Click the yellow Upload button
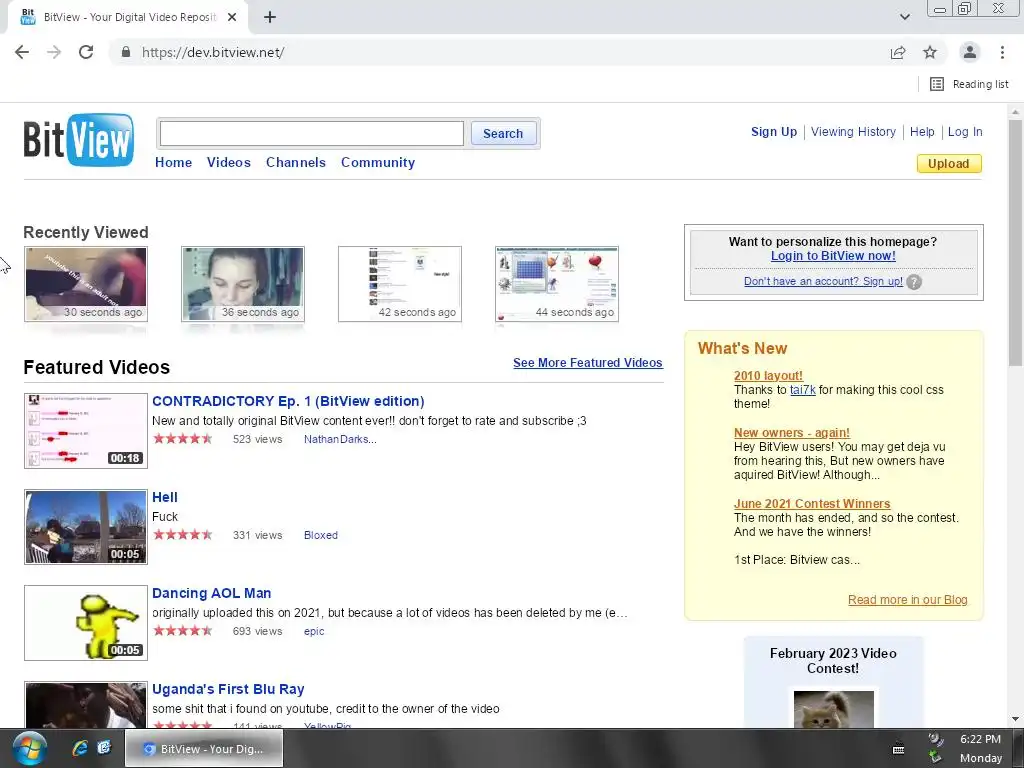This screenshot has height=768, width=1024. pyautogui.click(x=948, y=163)
